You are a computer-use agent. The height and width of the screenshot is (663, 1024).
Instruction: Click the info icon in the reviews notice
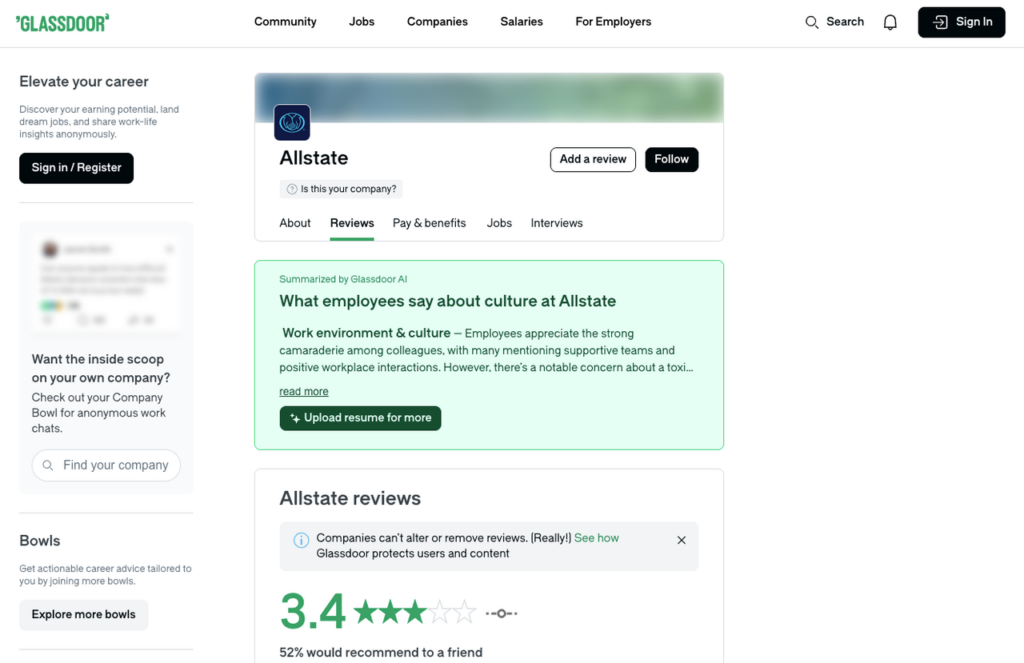point(300,540)
